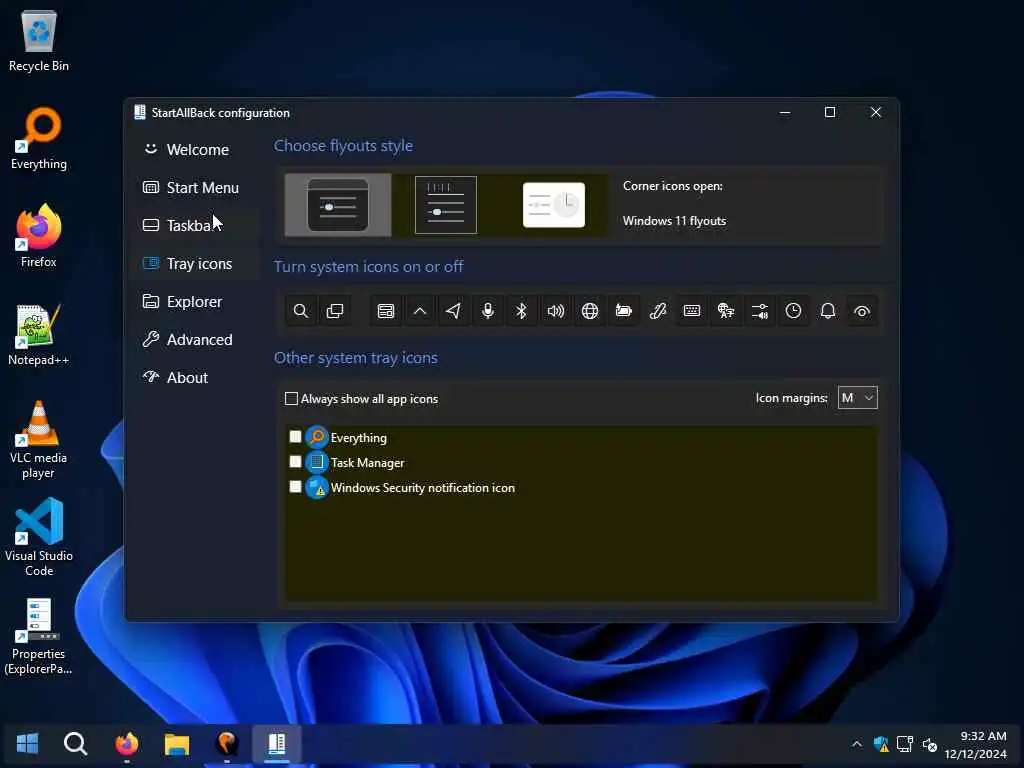Toggle the Touch keyboard system icon
Viewport: 1024px width, 768px height.
pos(692,311)
